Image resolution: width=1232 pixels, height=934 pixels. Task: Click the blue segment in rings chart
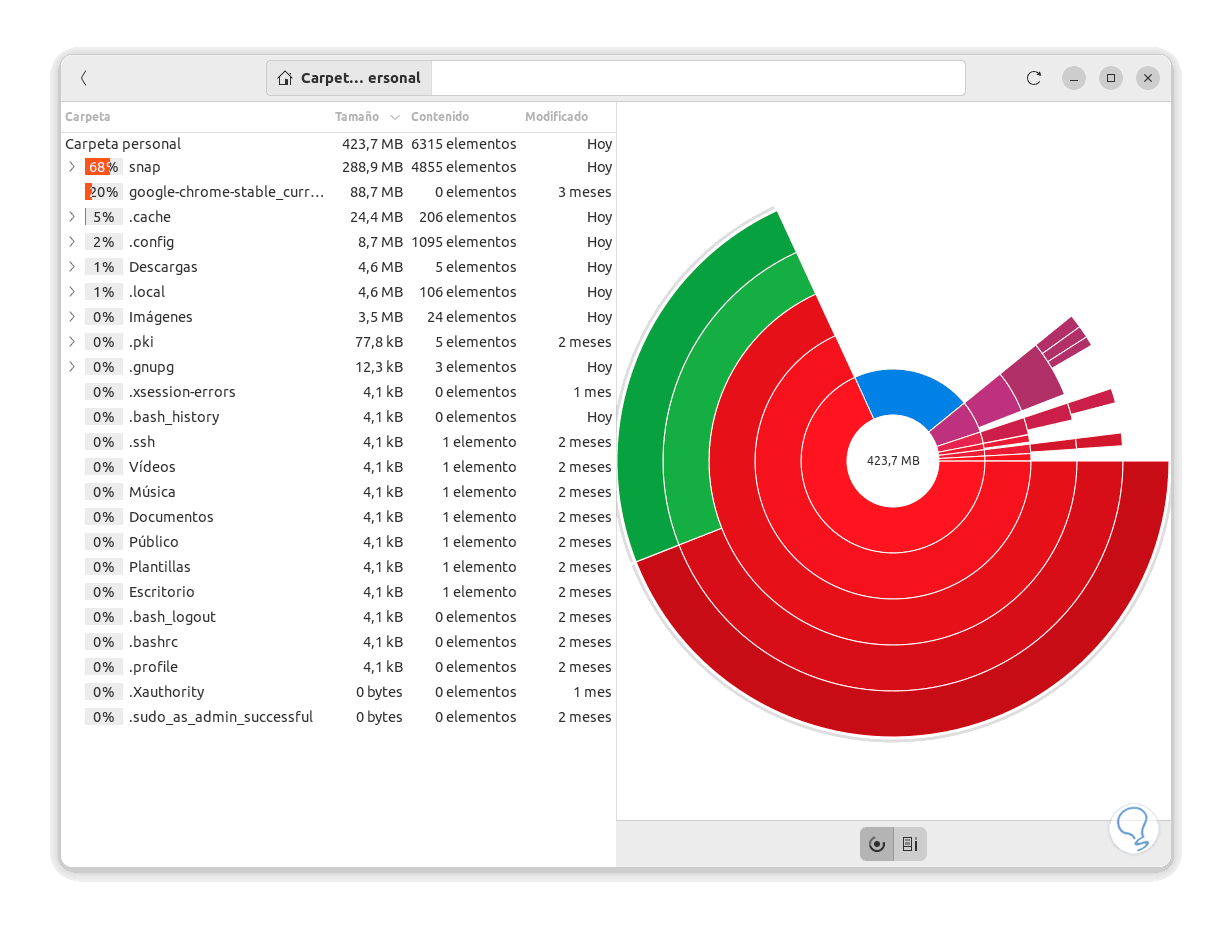(908, 393)
